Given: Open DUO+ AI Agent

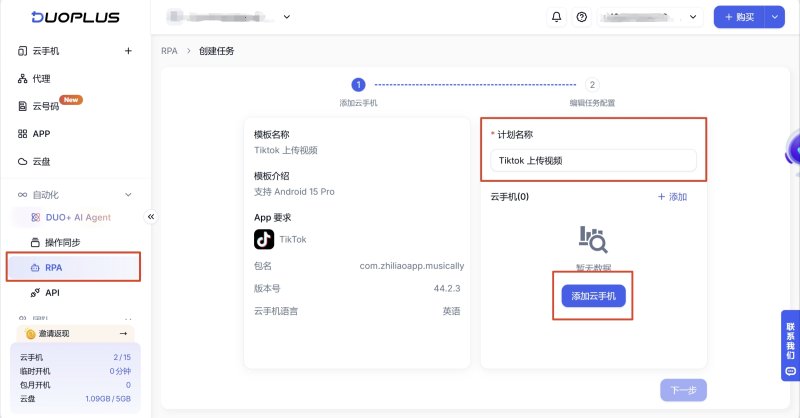Looking at the screenshot, I should tap(78, 217).
